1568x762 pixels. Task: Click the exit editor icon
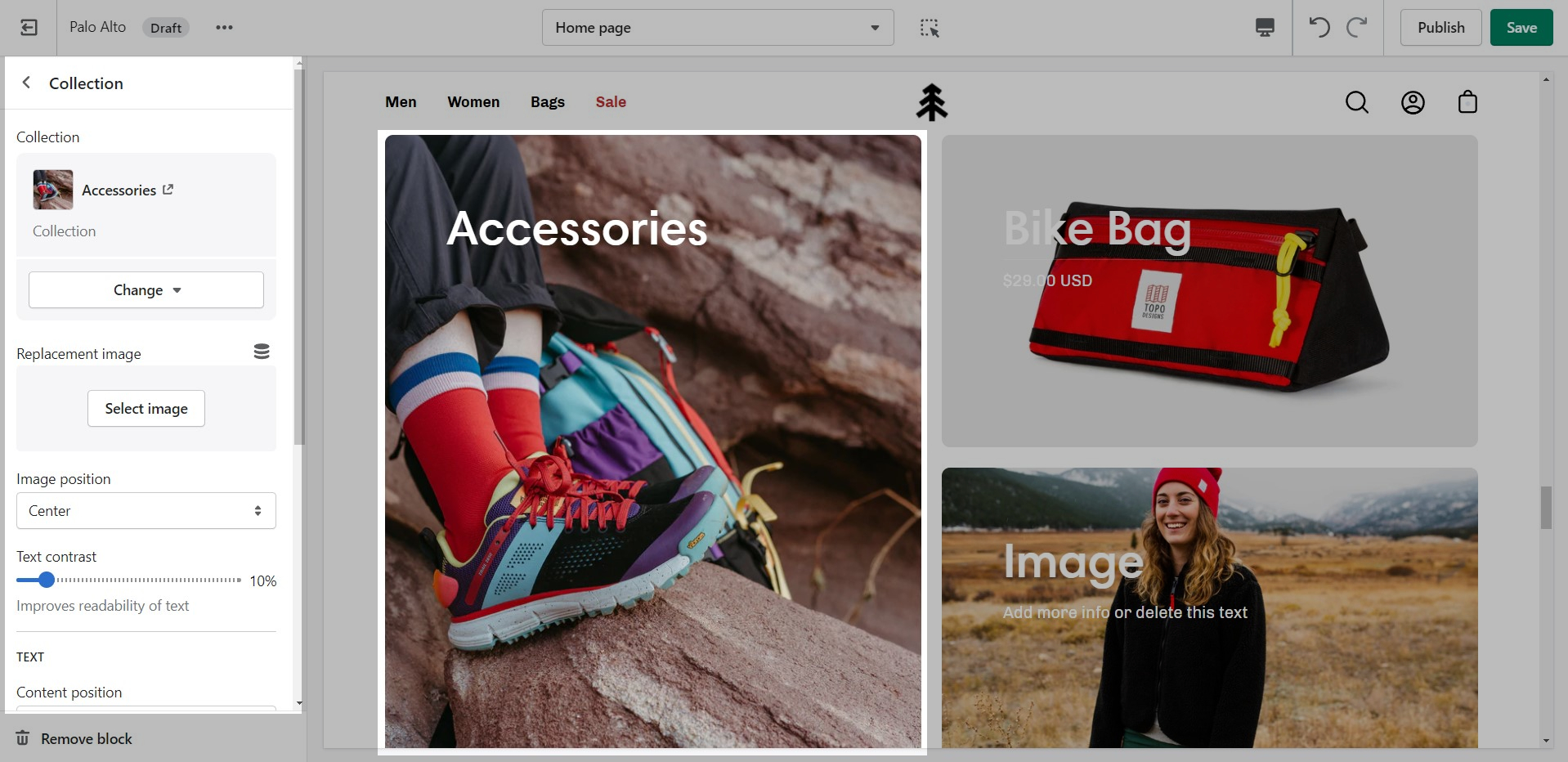coord(29,28)
